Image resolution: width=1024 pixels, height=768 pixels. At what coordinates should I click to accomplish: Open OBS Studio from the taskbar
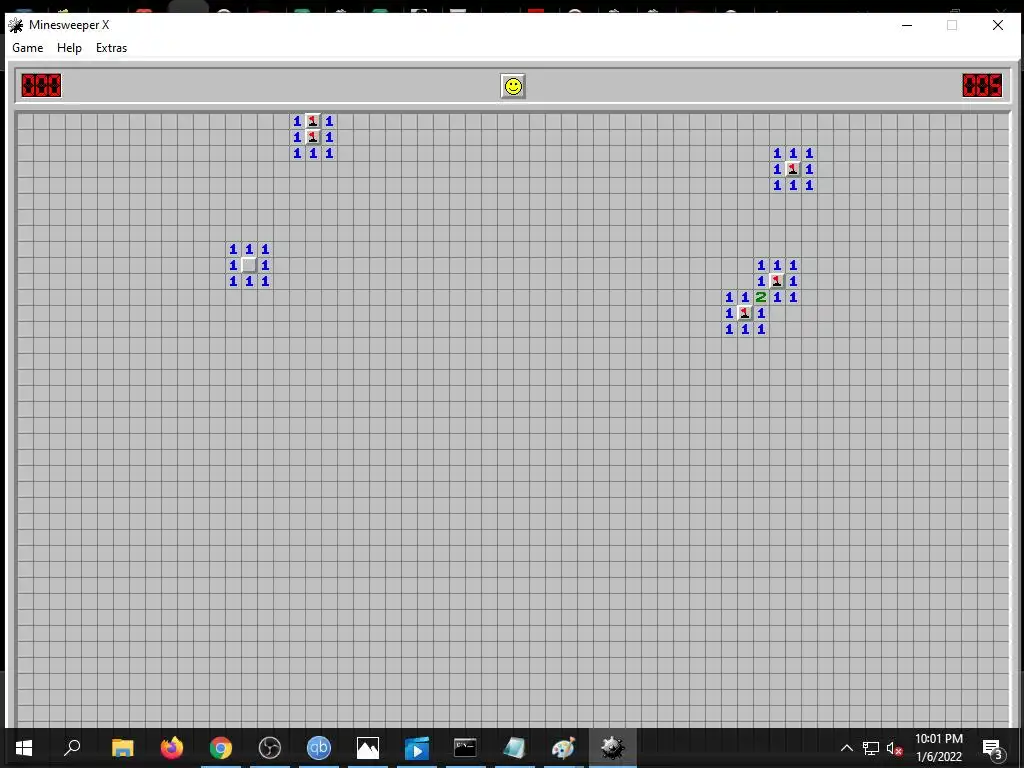tap(270, 748)
